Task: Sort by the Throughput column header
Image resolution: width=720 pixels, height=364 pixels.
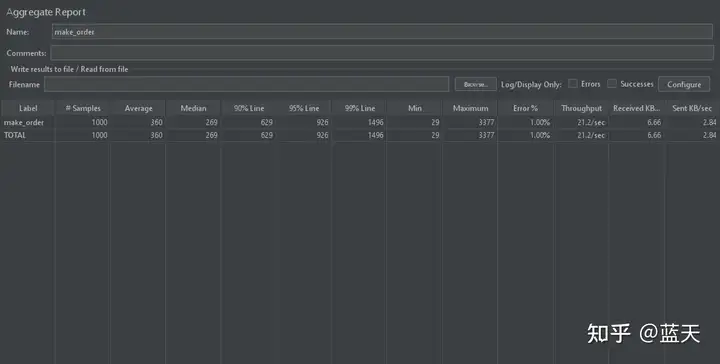Action: [581, 108]
